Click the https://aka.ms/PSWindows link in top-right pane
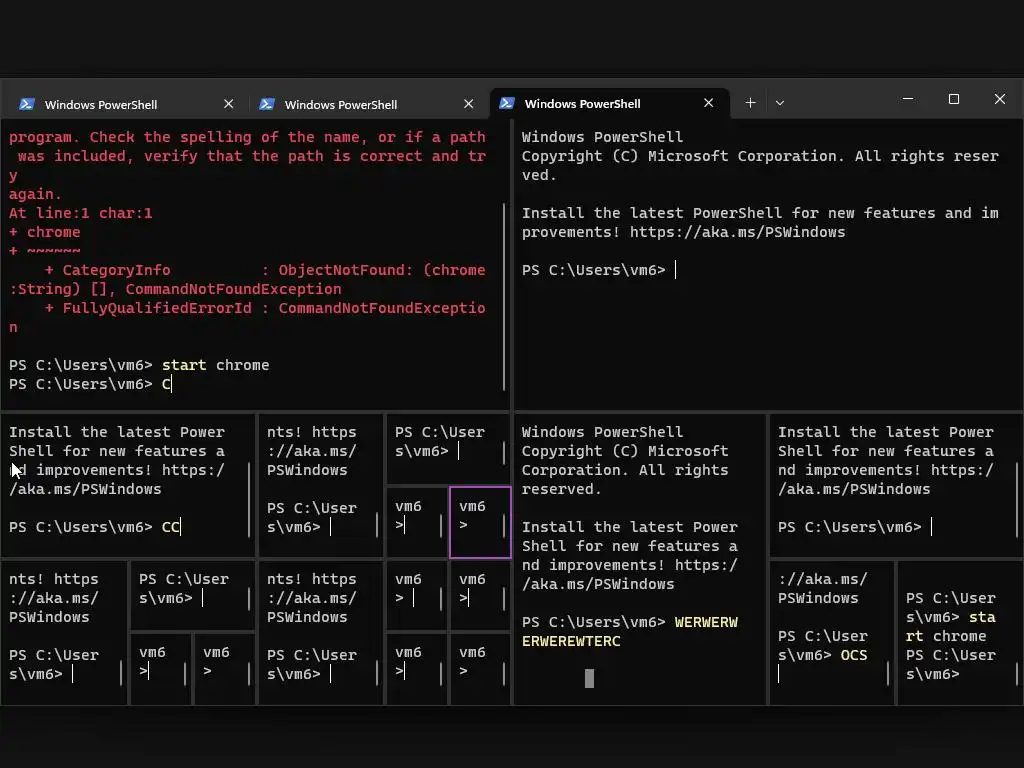This screenshot has height=768, width=1024. (737, 232)
